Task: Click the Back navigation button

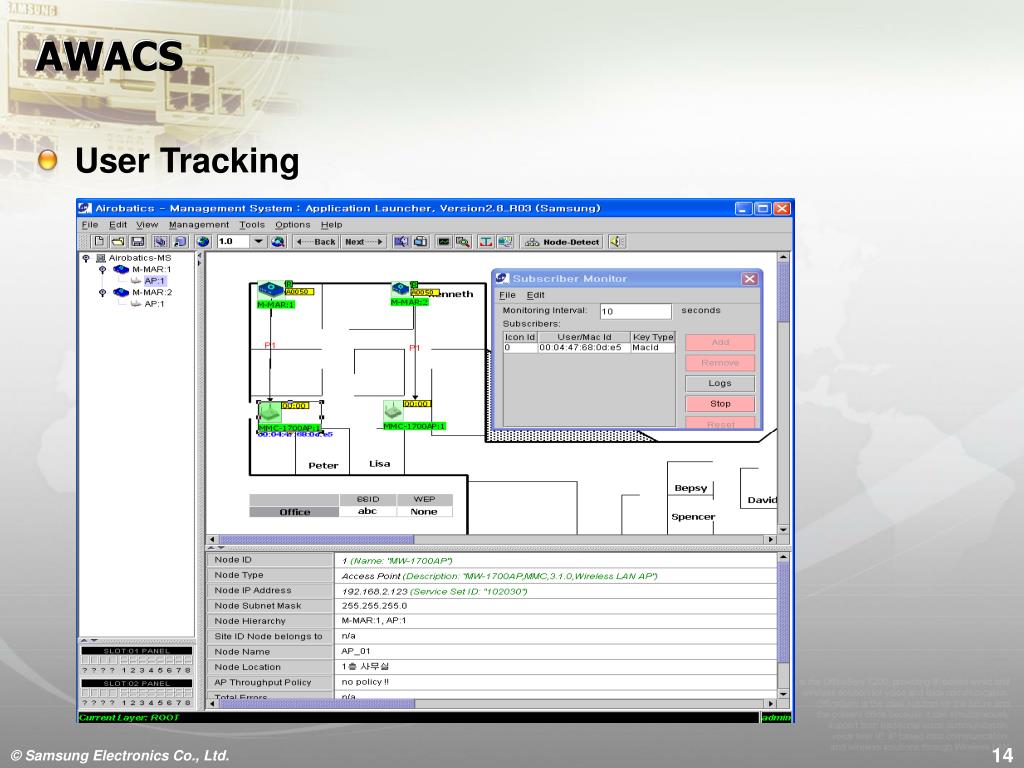Action: tap(315, 242)
